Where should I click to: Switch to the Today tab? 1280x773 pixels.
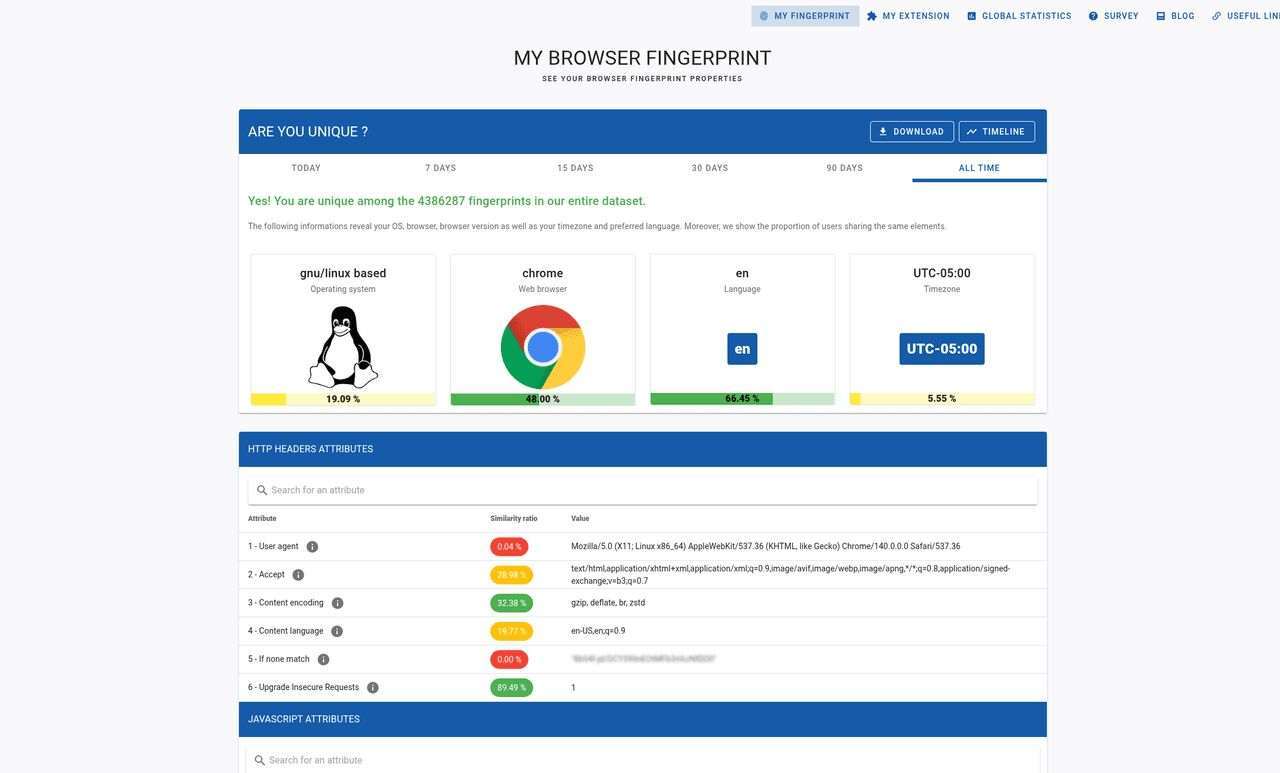306,168
